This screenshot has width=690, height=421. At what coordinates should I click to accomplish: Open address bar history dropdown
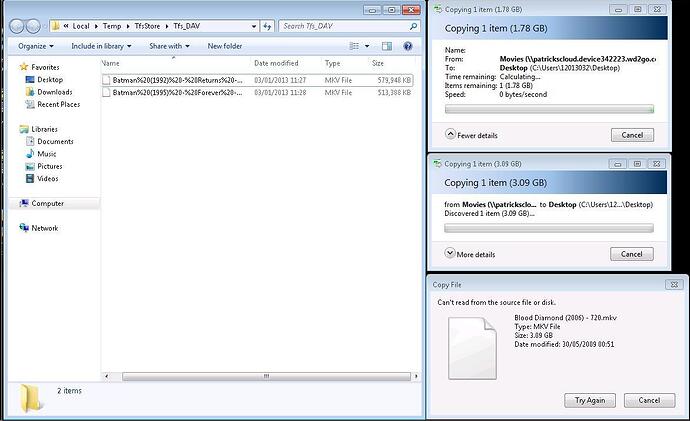click(254, 26)
